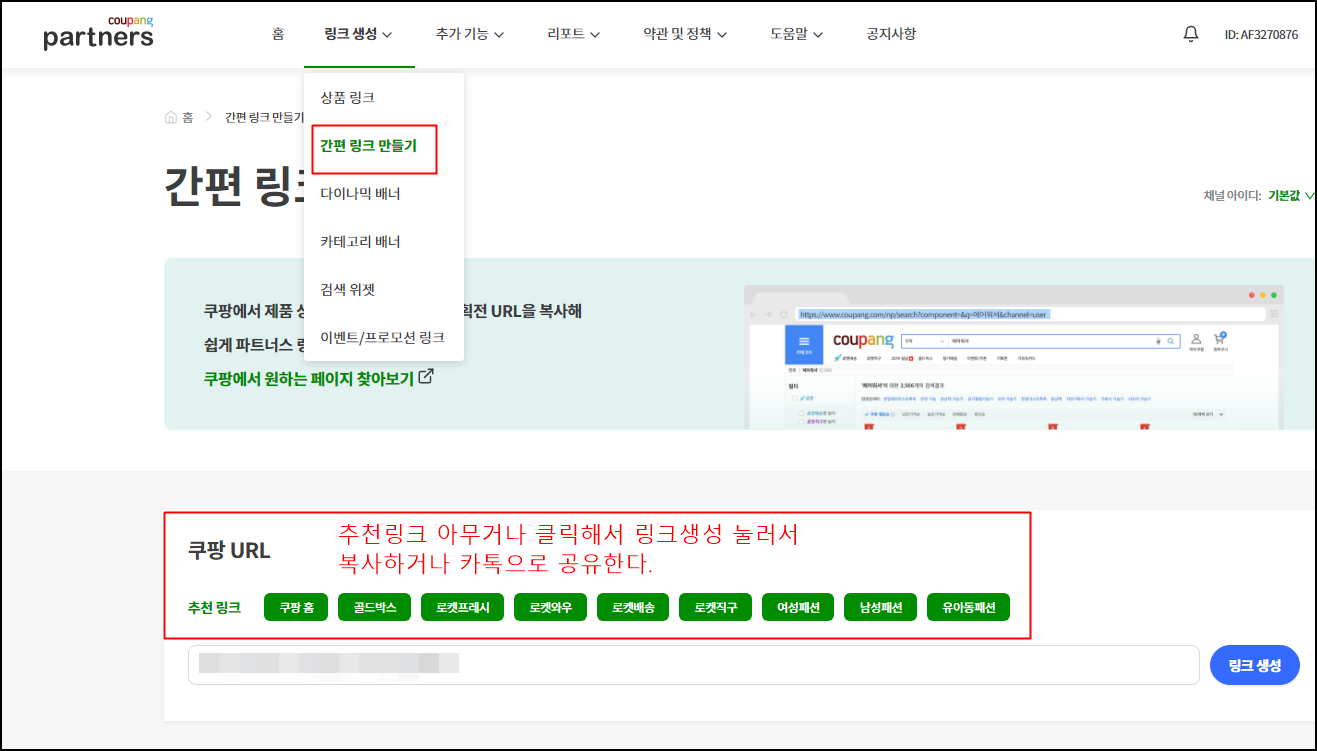Viewport: 1317px width, 751px height.
Task: Click the 여성패션 recommended link button
Action: pos(798,607)
